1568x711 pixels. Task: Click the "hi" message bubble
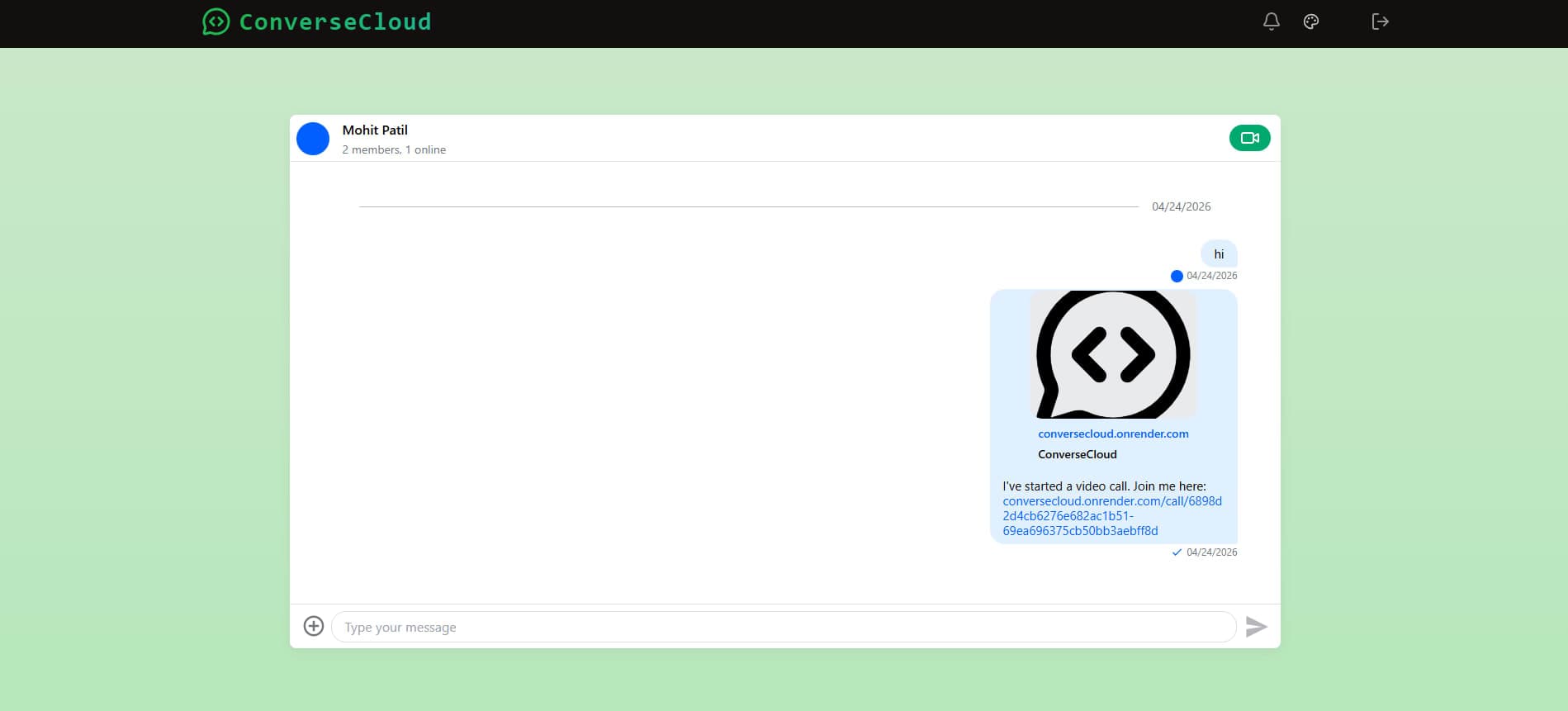tap(1219, 254)
